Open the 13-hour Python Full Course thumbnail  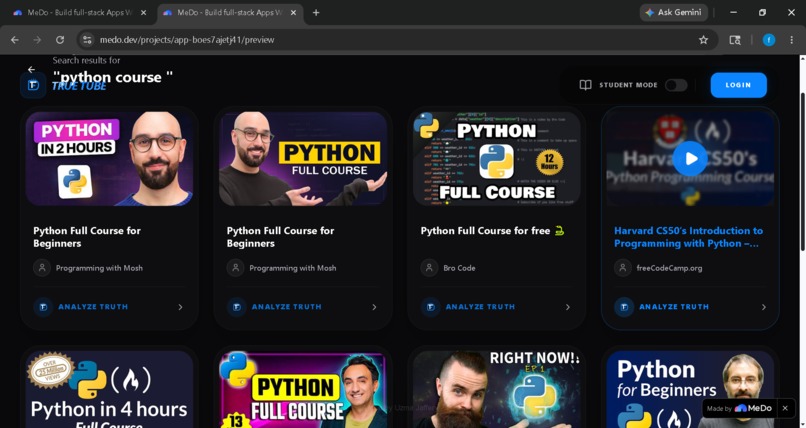[303, 389]
